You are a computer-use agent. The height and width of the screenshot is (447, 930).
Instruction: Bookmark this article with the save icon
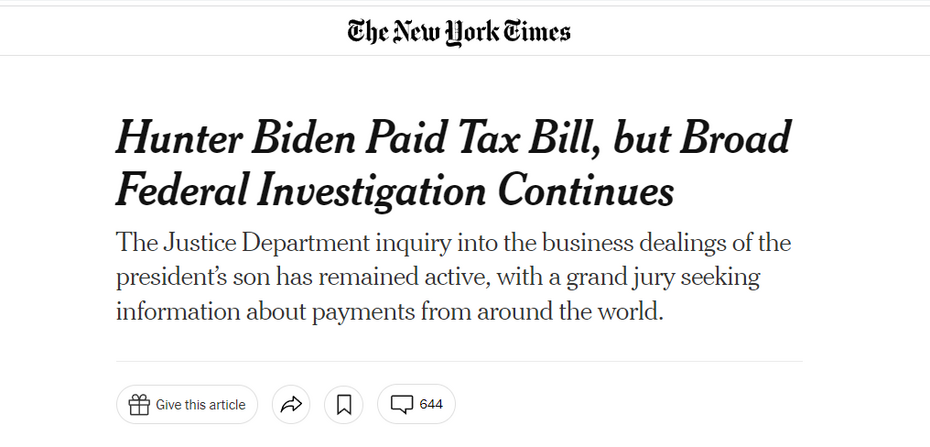coord(344,405)
